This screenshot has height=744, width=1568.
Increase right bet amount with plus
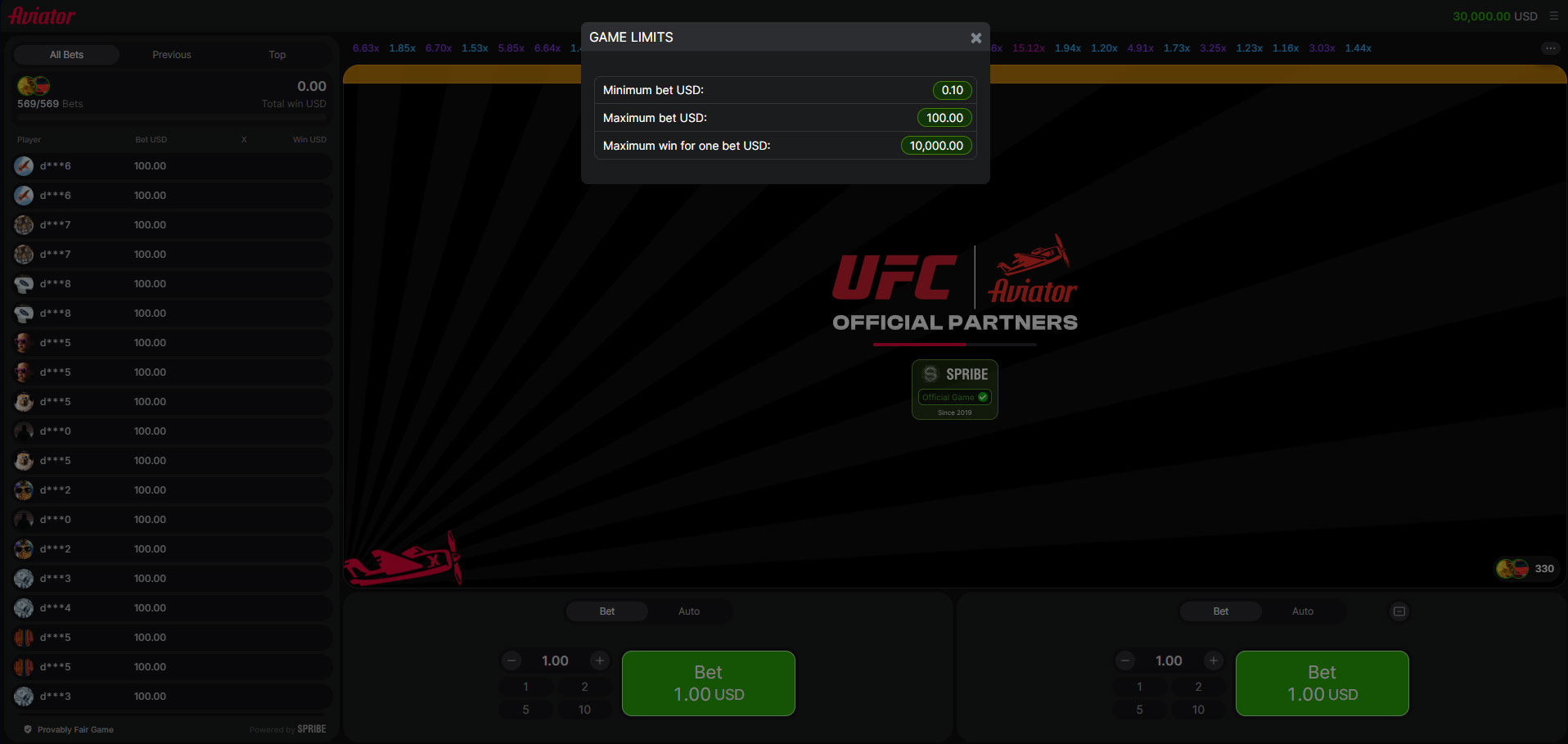point(1214,661)
